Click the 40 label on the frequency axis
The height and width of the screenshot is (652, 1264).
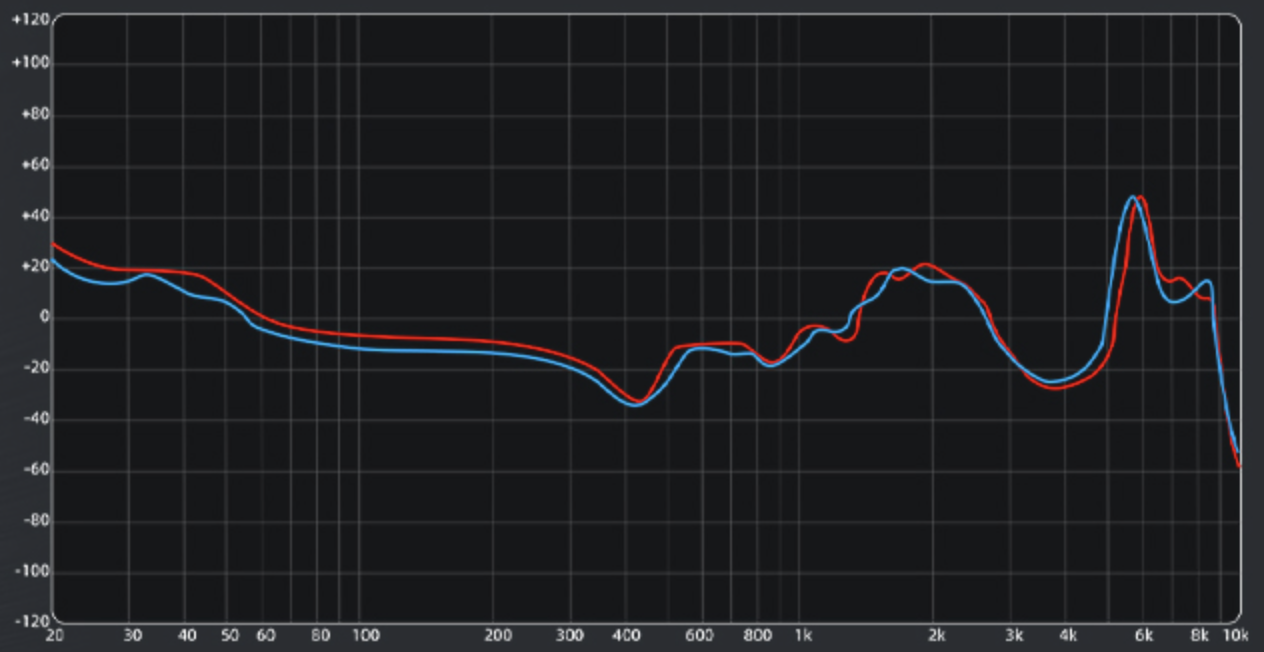point(187,635)
